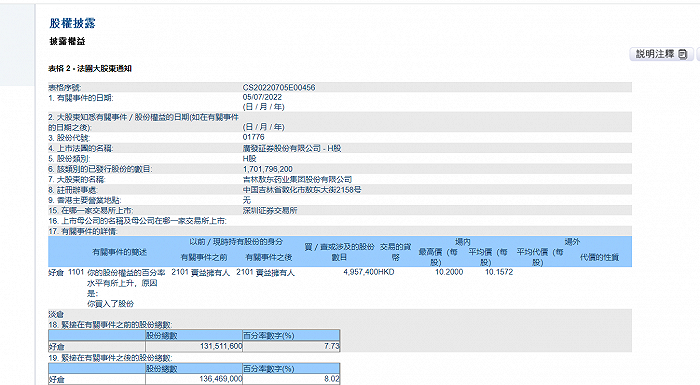
Task: Click issued shares figure 1,701,796,200
Action: [267, 169]
